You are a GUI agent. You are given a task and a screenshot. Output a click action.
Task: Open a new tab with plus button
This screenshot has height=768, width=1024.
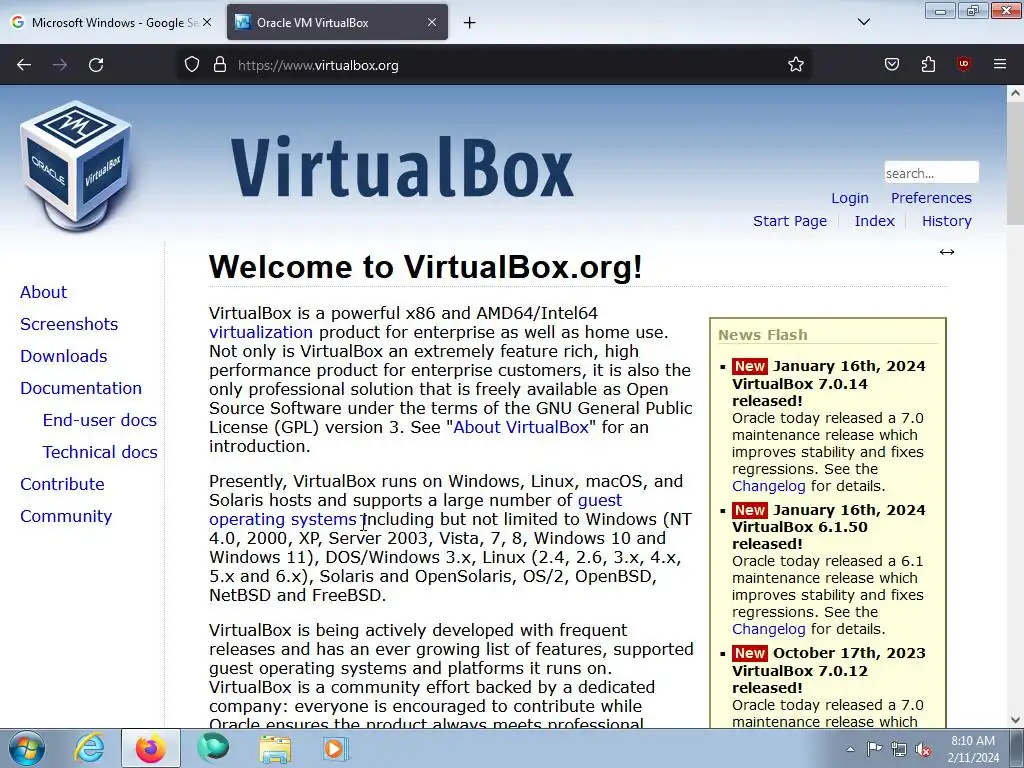click(470, 23)
